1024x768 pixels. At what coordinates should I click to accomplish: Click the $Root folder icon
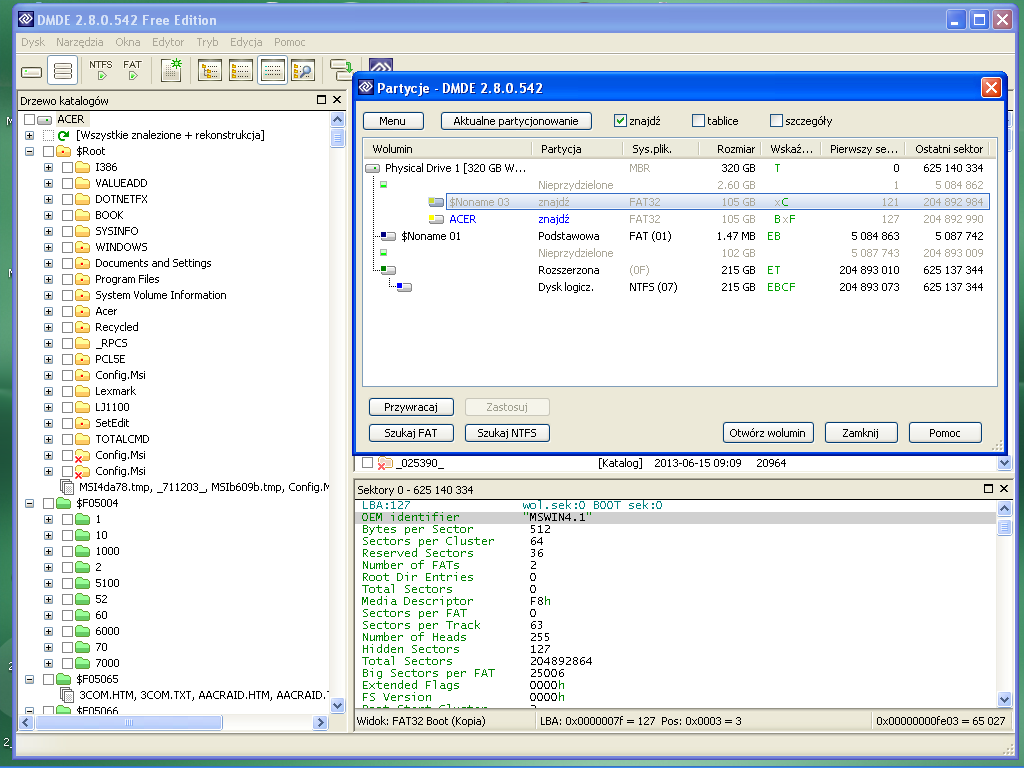tap(63, 151)
